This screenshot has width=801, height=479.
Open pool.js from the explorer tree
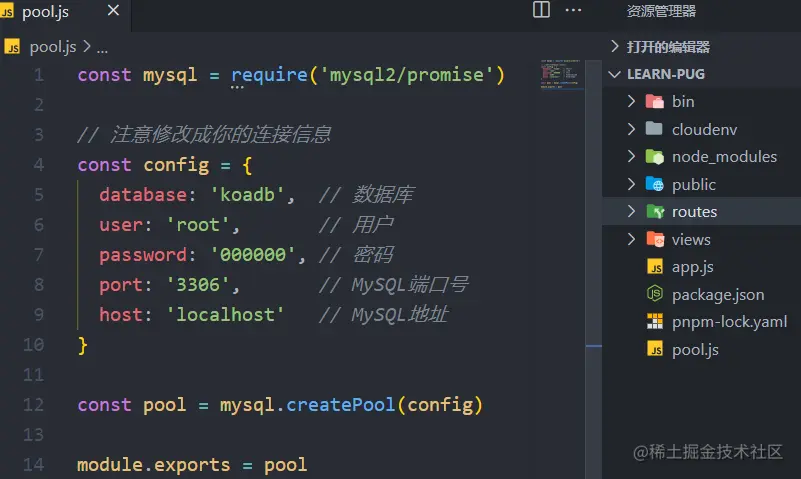(695, 350)
